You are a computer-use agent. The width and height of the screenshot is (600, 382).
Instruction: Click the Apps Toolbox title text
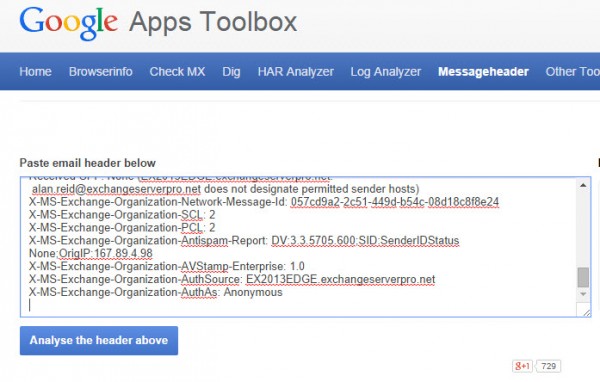(x=213, y=22)
